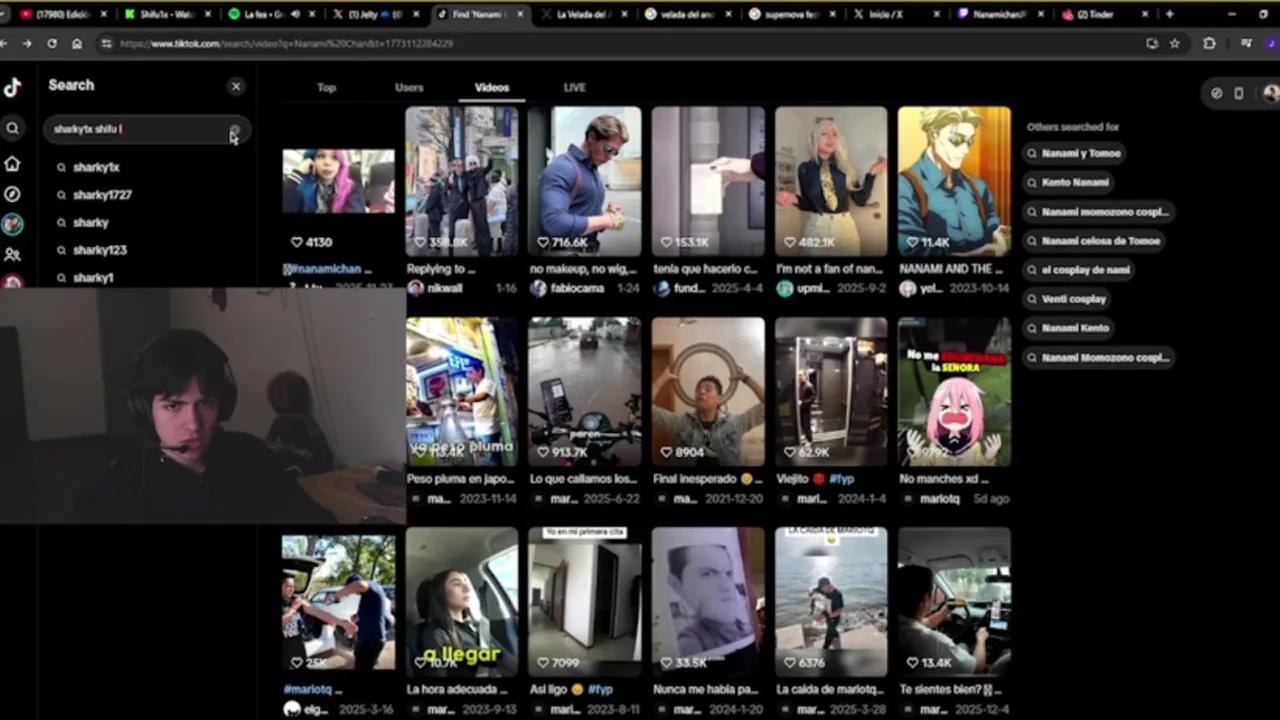Open the 'Peso pluma en japo...' video thumbnail
This screenshot has height=720, width=1280.
pyautogui.click(x=462, y=392)
